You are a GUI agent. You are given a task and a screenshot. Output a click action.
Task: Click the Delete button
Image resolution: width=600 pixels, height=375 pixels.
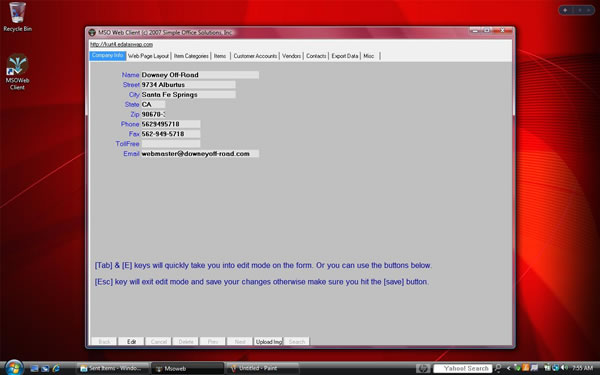click(x=186, y=341)
